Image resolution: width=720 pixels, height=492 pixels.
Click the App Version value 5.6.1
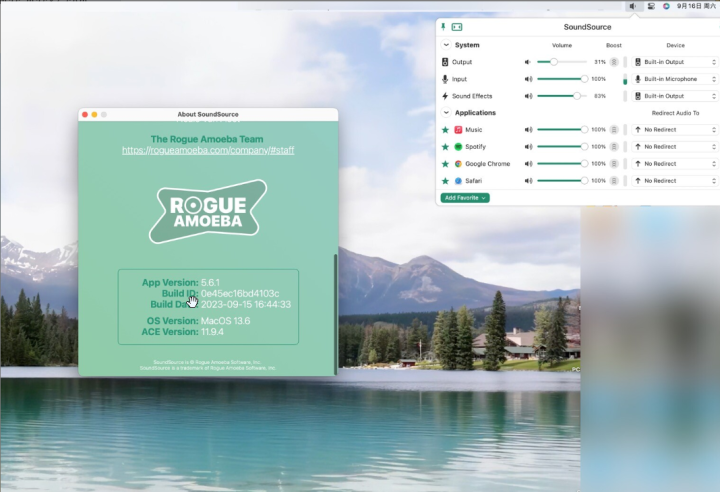coord(210,283)
